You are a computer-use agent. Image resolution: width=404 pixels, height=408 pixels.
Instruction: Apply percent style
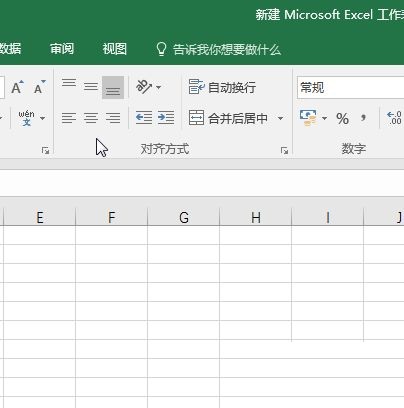(342, 118)
